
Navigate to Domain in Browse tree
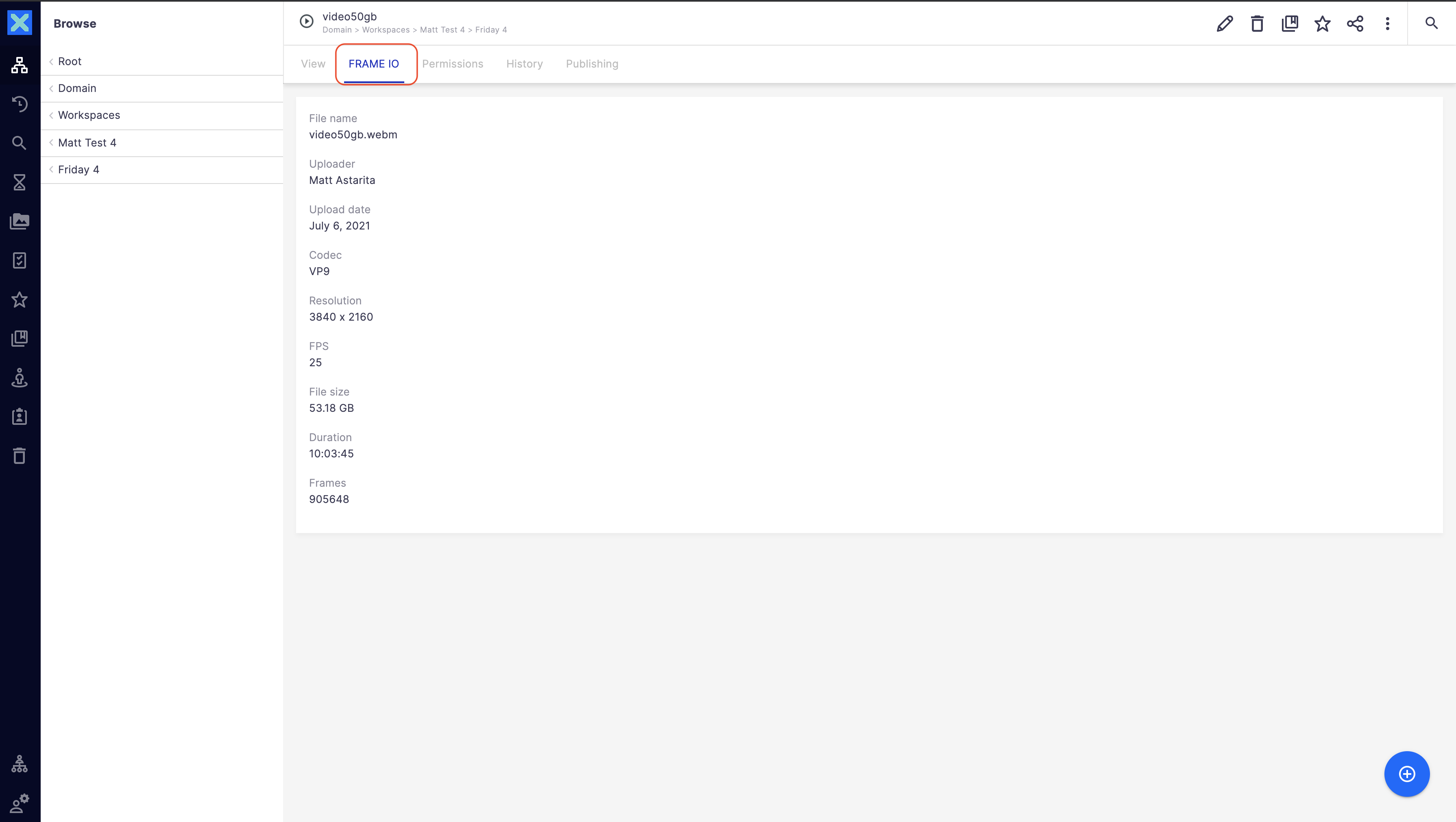click(161, 89)
